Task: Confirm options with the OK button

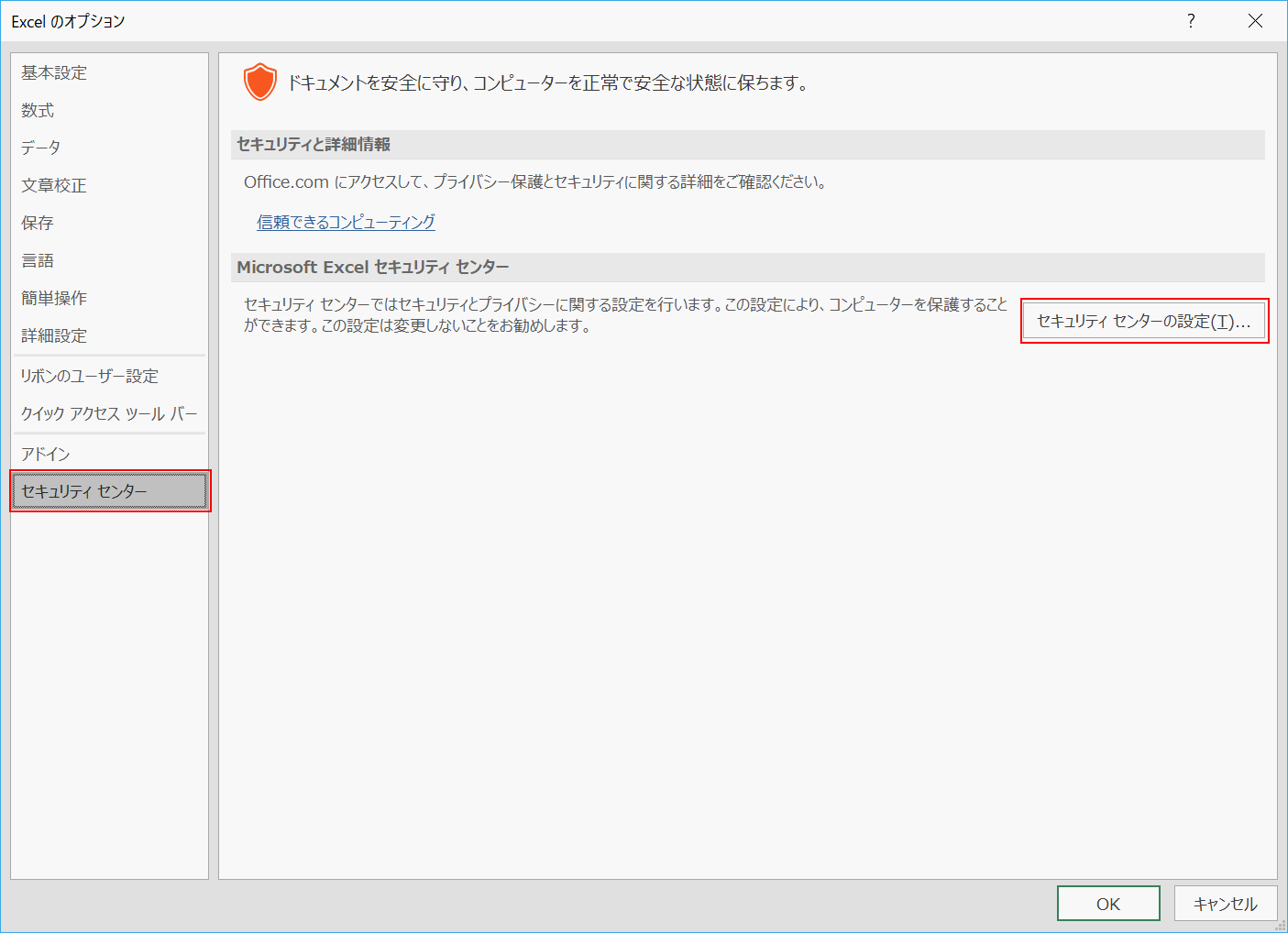Action: pos(1108,903)
